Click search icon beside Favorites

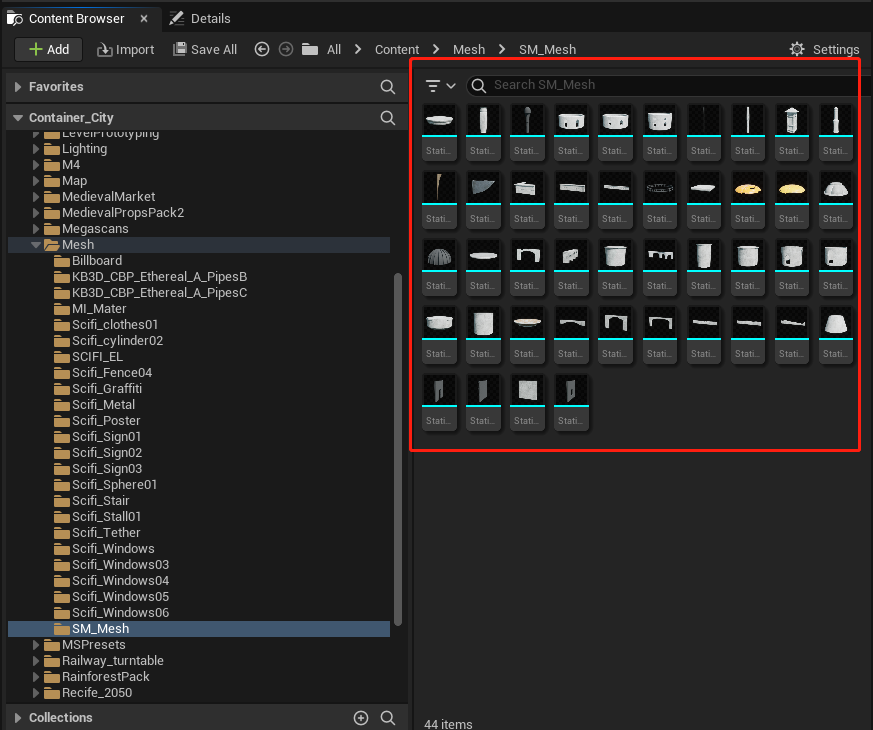point(388,87)
